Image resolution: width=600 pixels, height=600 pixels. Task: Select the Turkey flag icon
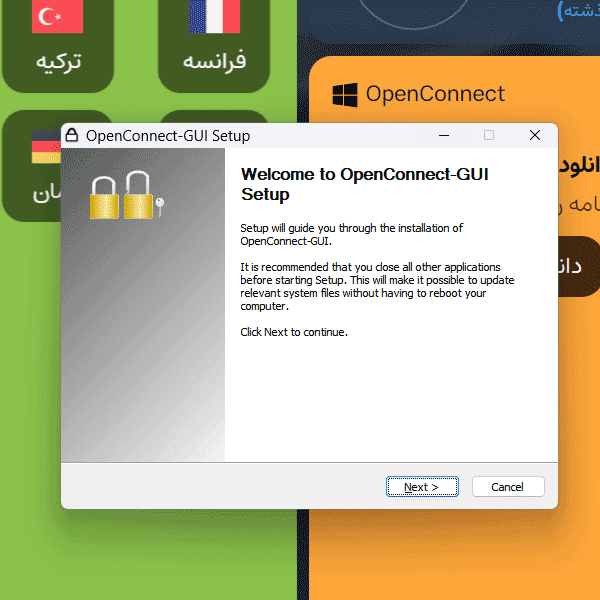click(57, 16)
